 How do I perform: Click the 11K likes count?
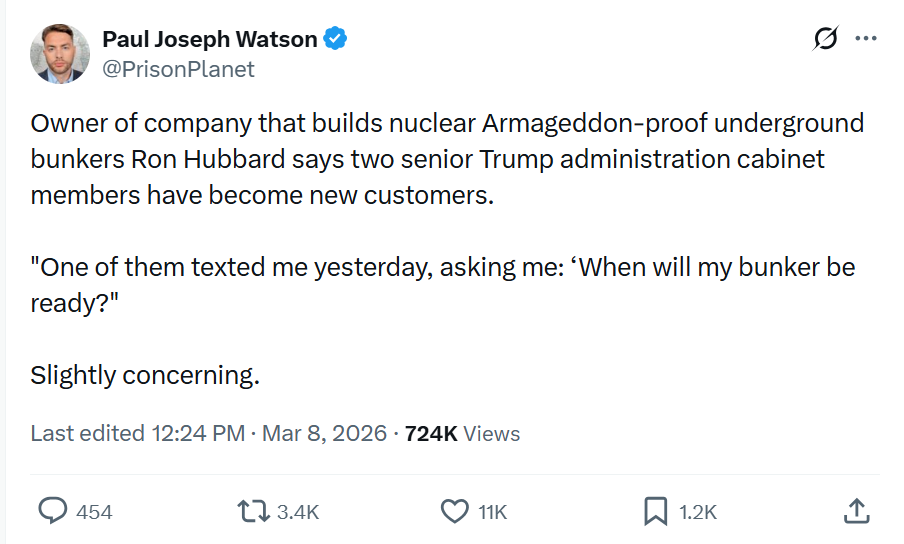(x=492, y=512)
